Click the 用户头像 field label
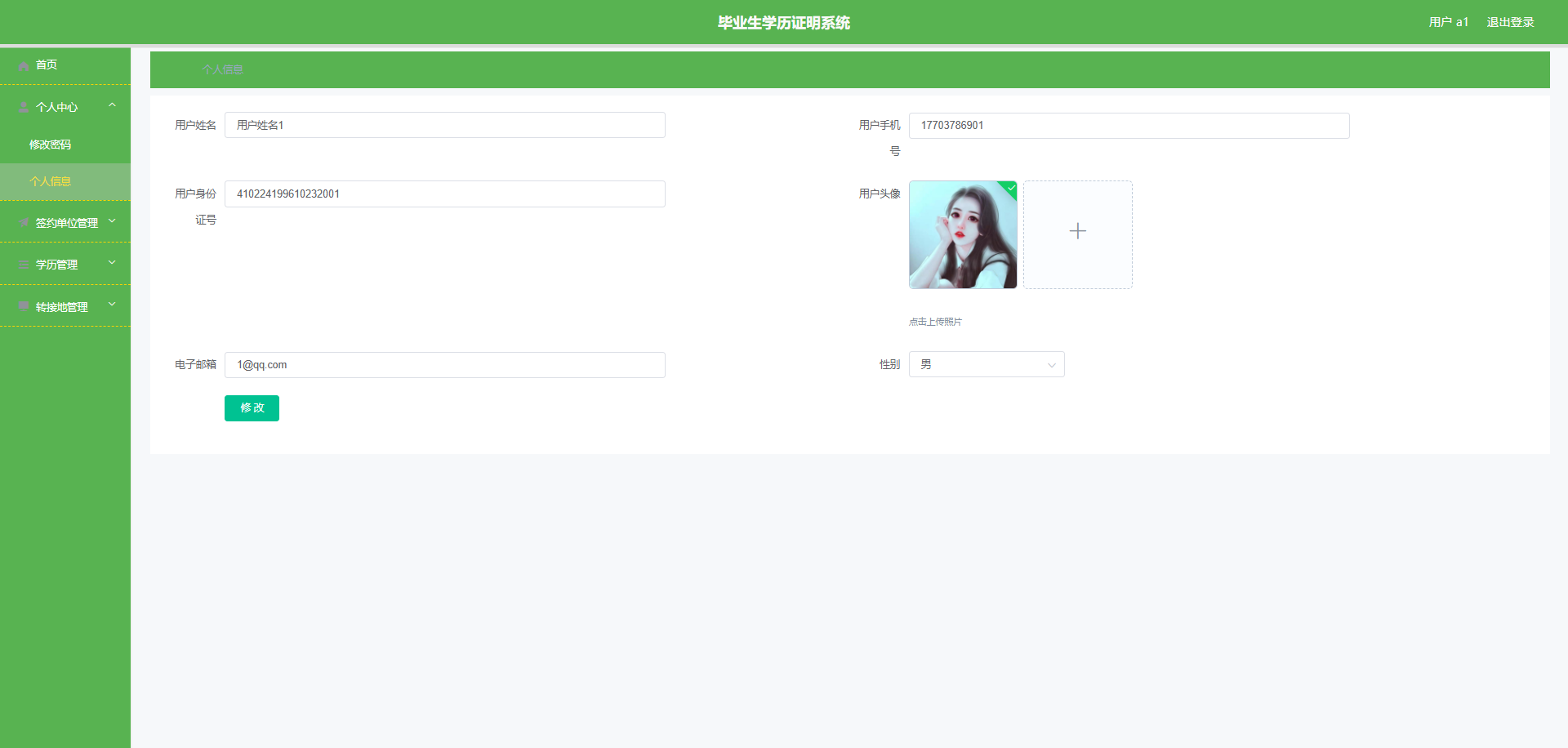Screen dimensions: 1568x748 [x=880, y=194]
